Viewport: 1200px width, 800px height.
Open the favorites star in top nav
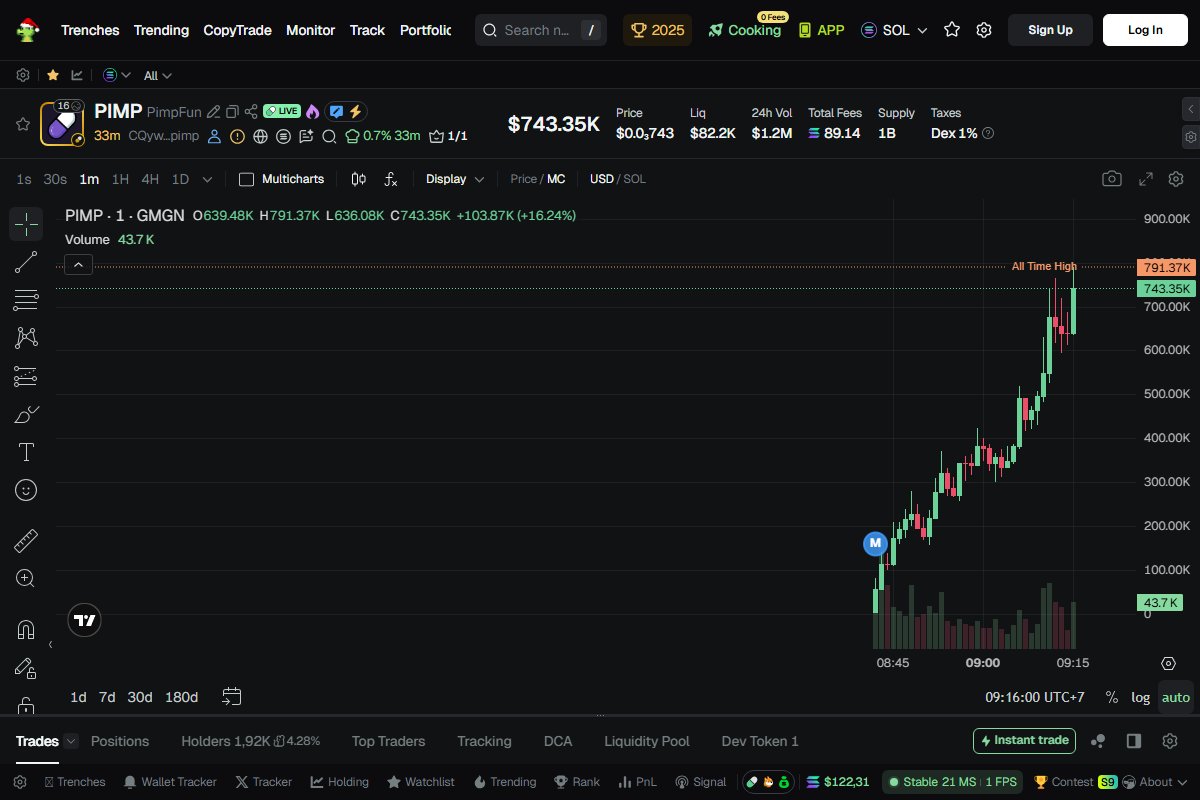(952, 30)
